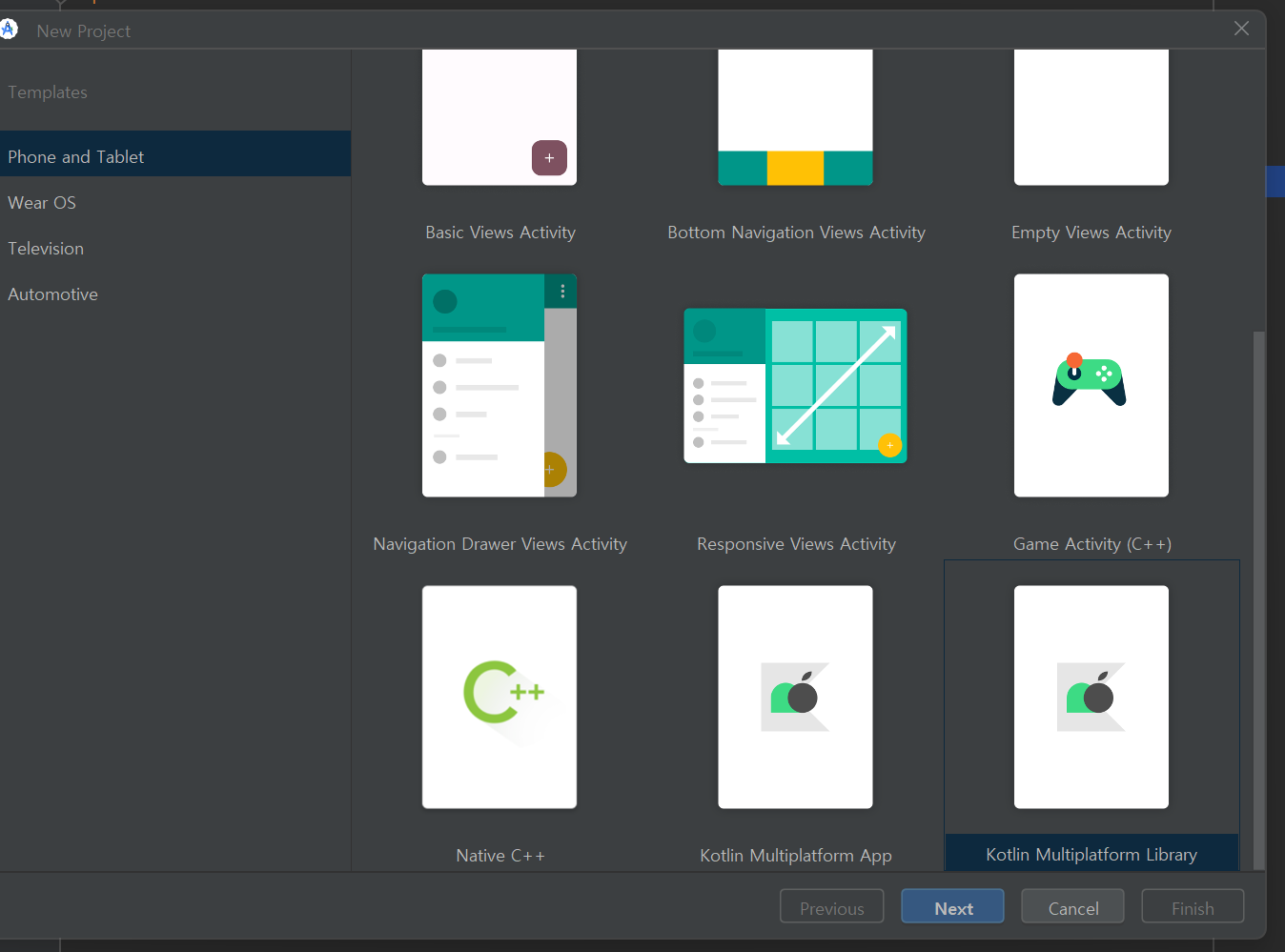Screen dimensions: 1285x952
Task: Switch to Wear OS templates
Action: tap(175, 202)
